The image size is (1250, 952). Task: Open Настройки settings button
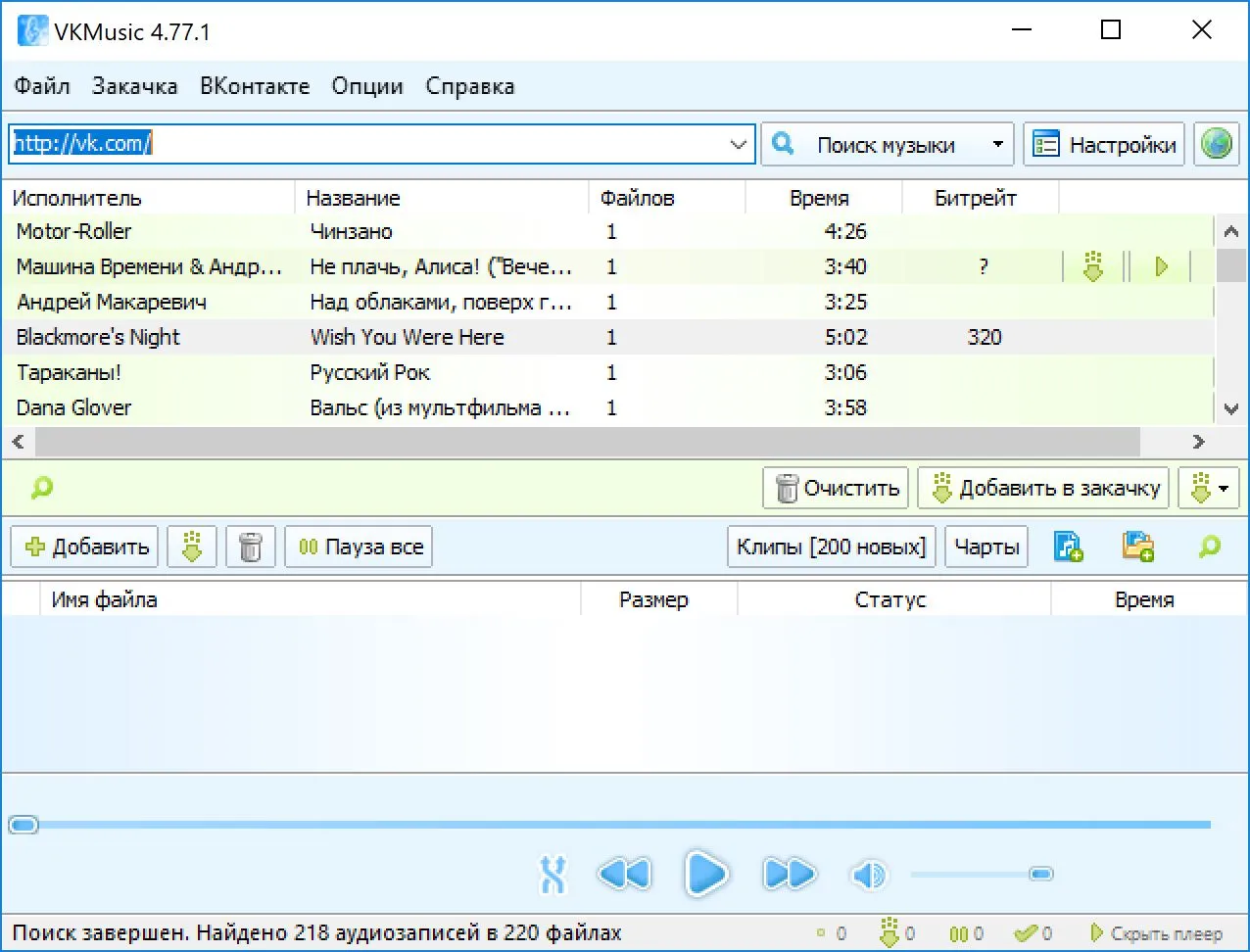(x=1104, y=145)
